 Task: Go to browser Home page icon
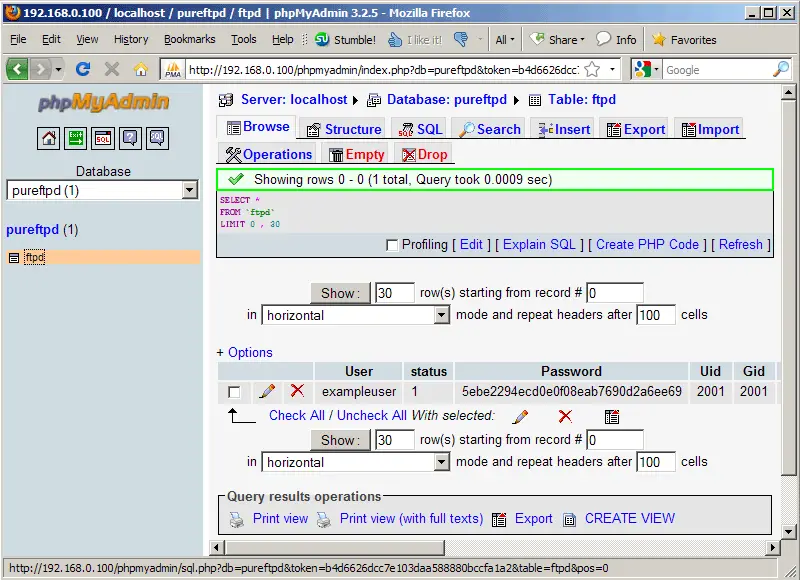(x=141, y=68)
